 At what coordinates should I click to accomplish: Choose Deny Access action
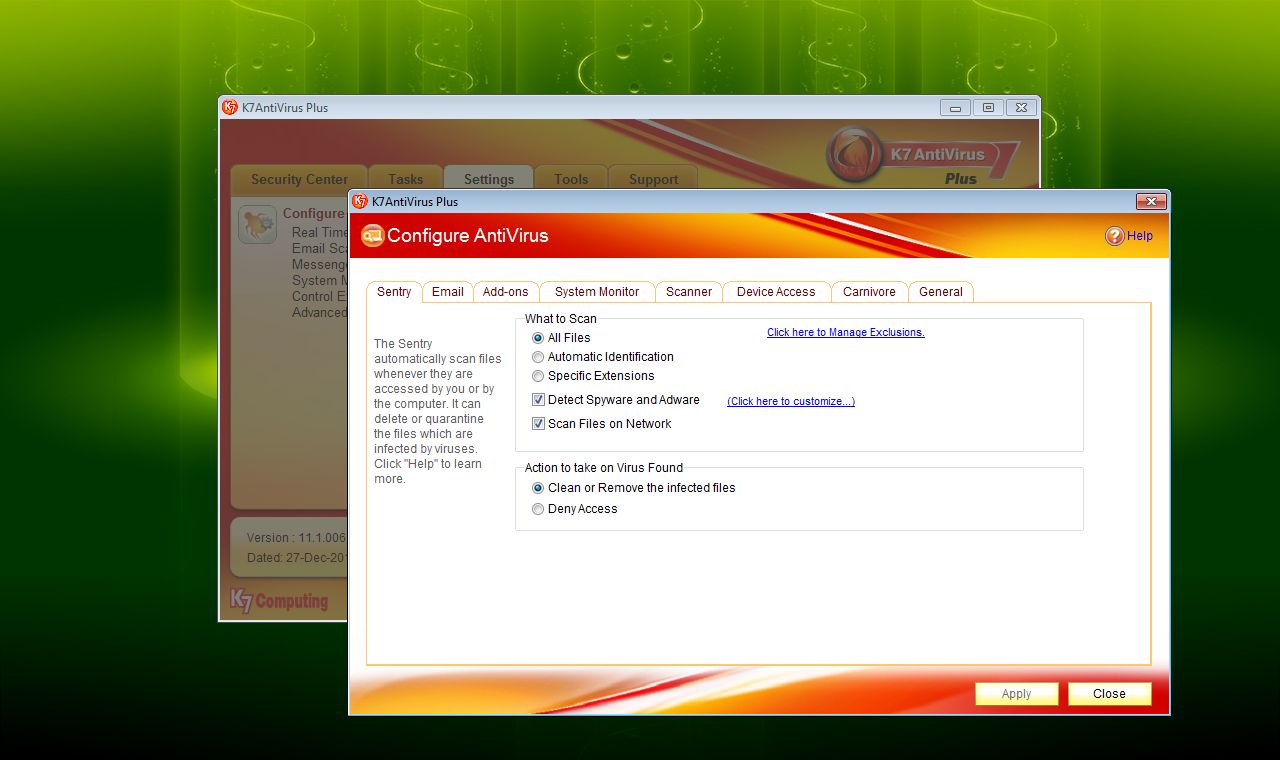coord(538,509)
